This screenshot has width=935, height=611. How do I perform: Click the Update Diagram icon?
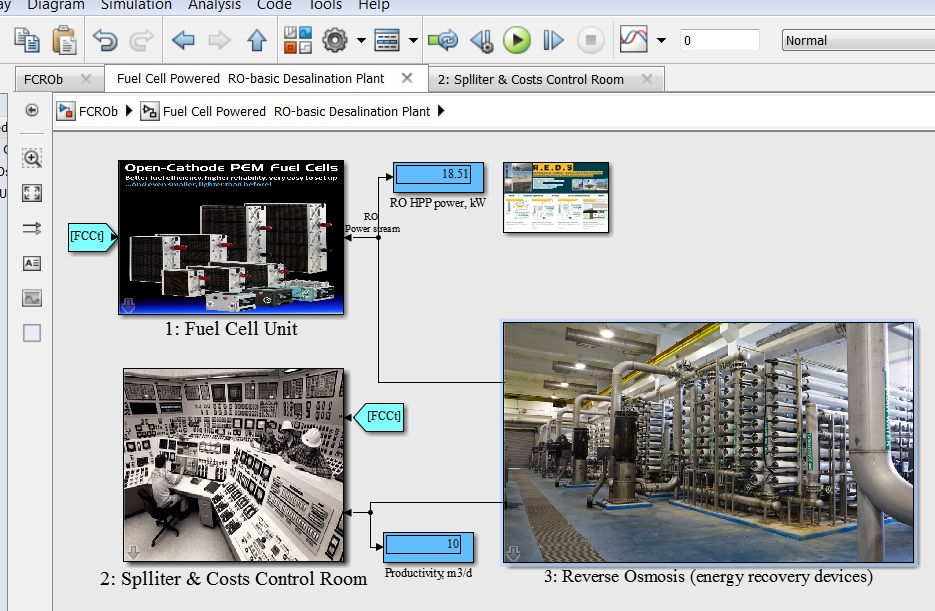[x=442, y=41]
